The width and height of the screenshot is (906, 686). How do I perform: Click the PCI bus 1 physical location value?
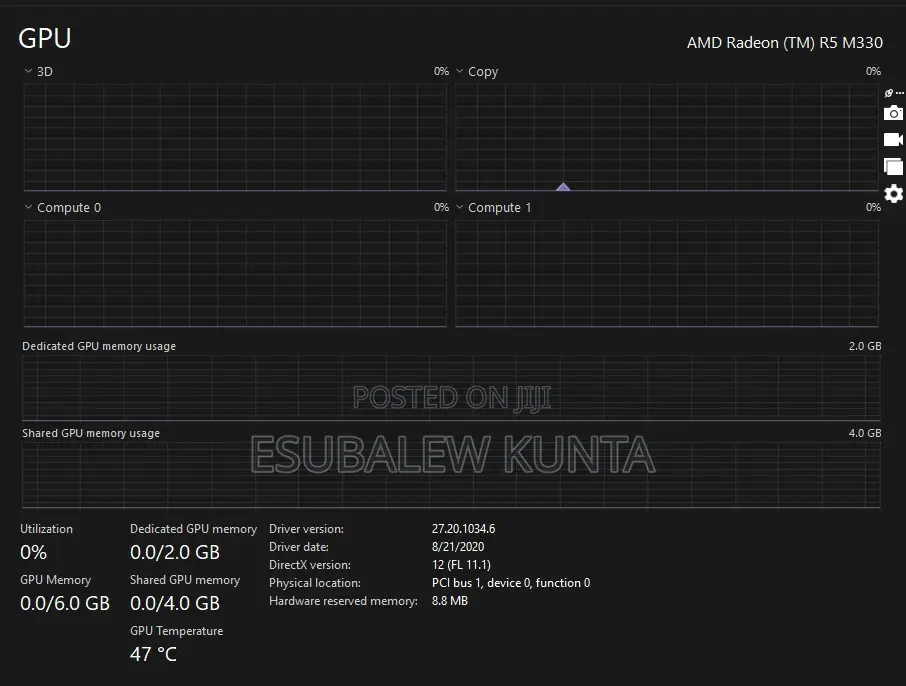coord(511,583)
